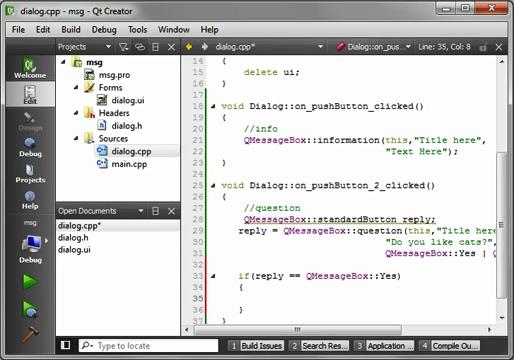Open Projects pane filter tree options
514x360 pixels.
coord(124,47)
